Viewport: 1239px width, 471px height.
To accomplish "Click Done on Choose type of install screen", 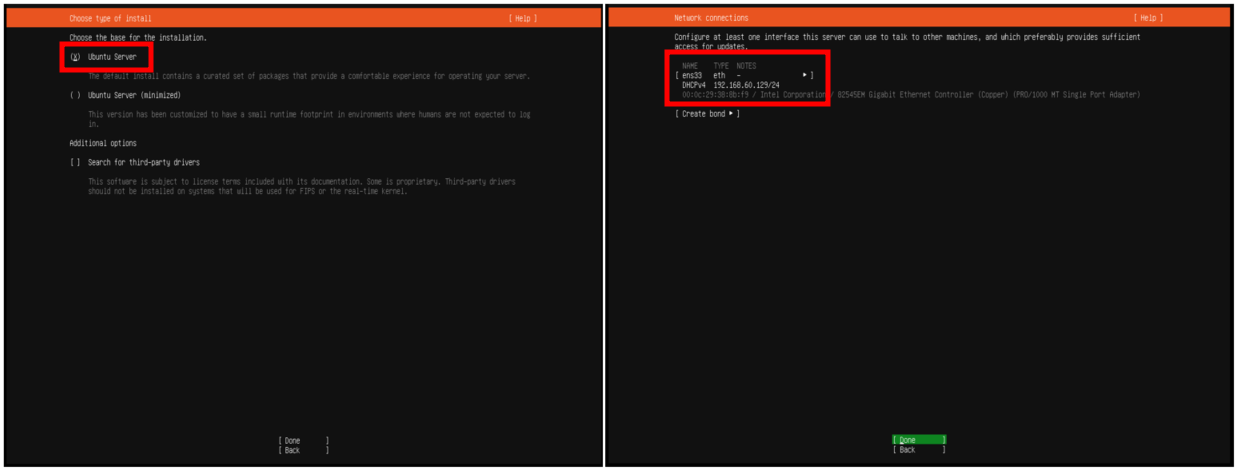I will tap(303, 440).
